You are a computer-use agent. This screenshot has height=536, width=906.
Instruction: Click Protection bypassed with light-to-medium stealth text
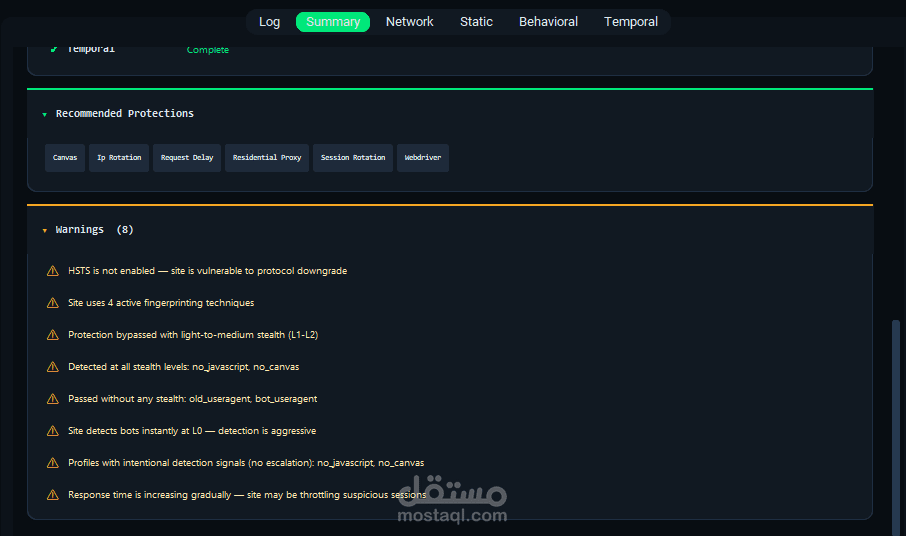pos(193,335)
